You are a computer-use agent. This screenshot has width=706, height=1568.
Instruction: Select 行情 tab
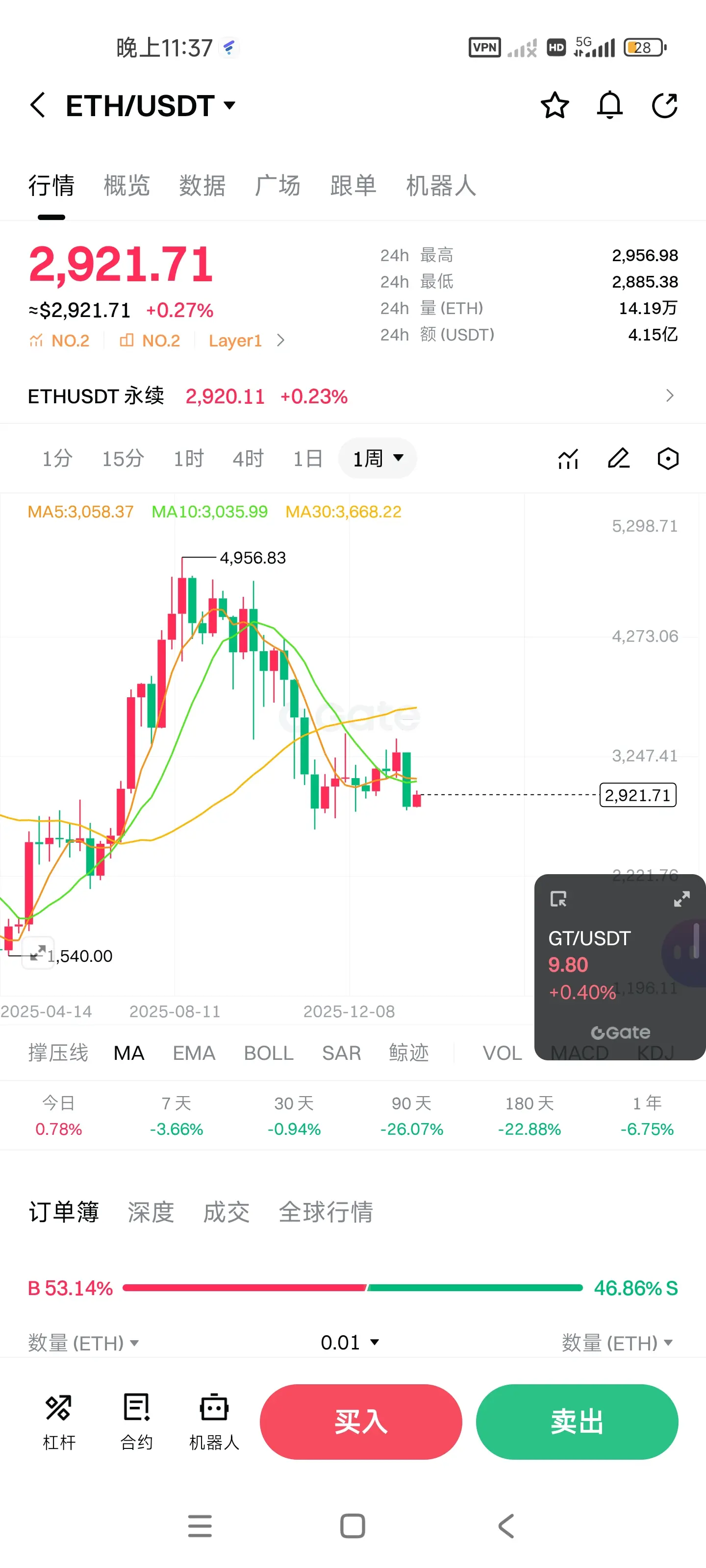click(51, 185)
